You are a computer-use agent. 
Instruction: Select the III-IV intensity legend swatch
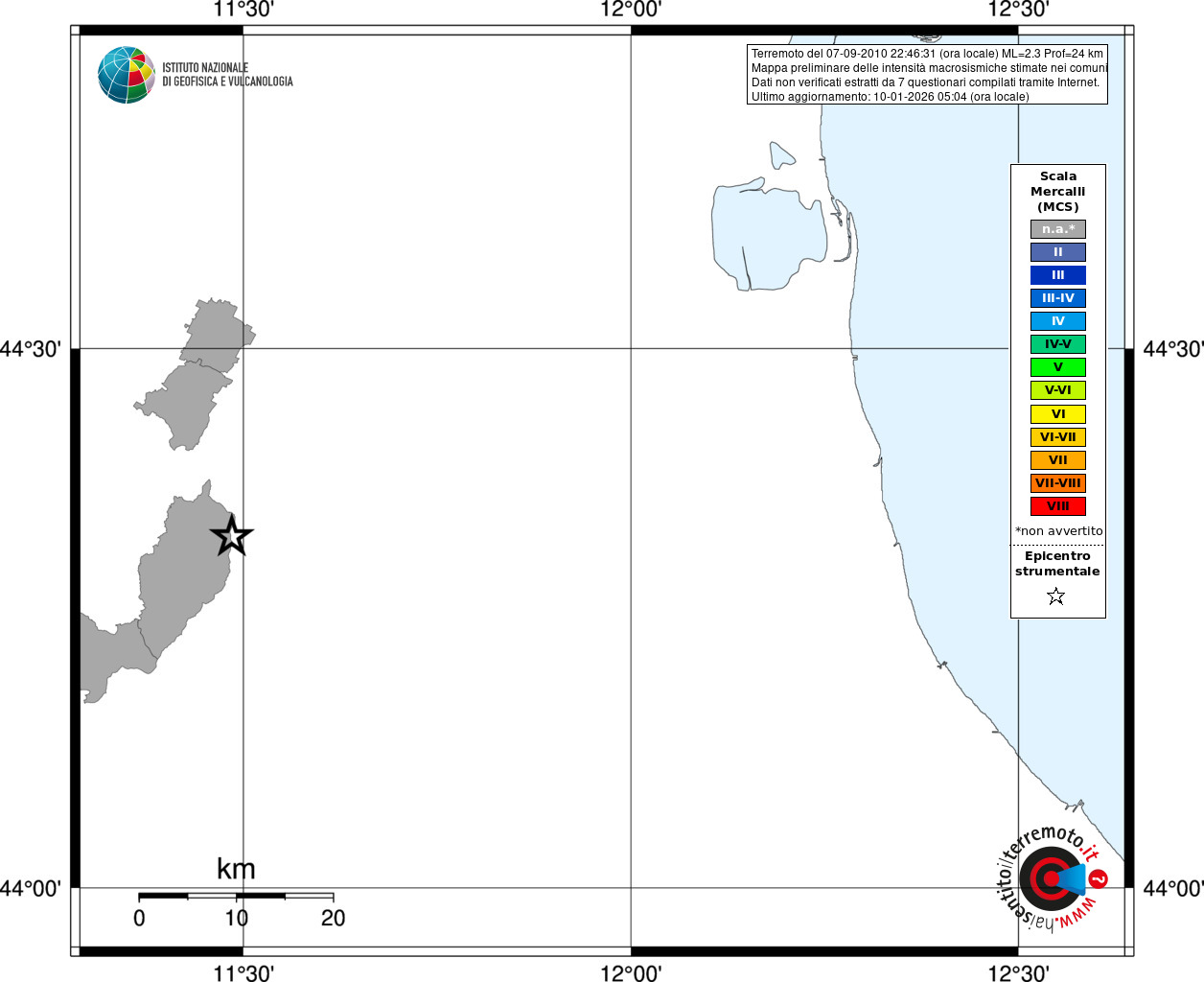1058,298
